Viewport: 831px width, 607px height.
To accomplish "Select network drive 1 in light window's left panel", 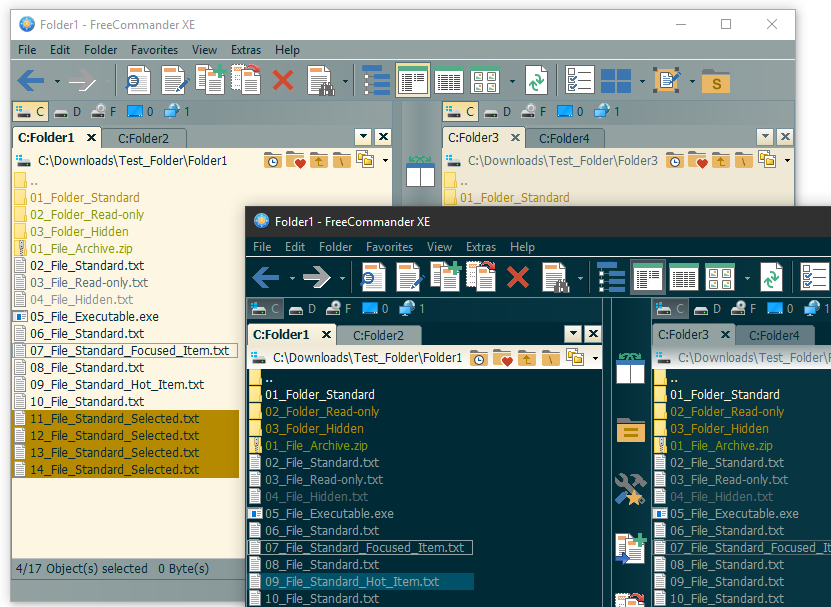I will tap(177, 112).
